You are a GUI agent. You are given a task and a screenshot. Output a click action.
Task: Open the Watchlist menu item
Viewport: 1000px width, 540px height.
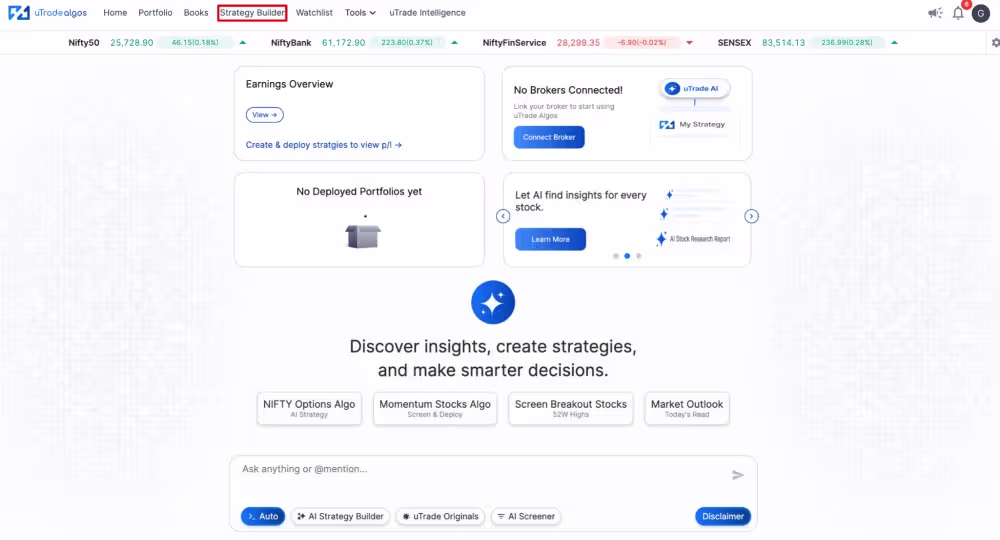[x=314, y=13]
